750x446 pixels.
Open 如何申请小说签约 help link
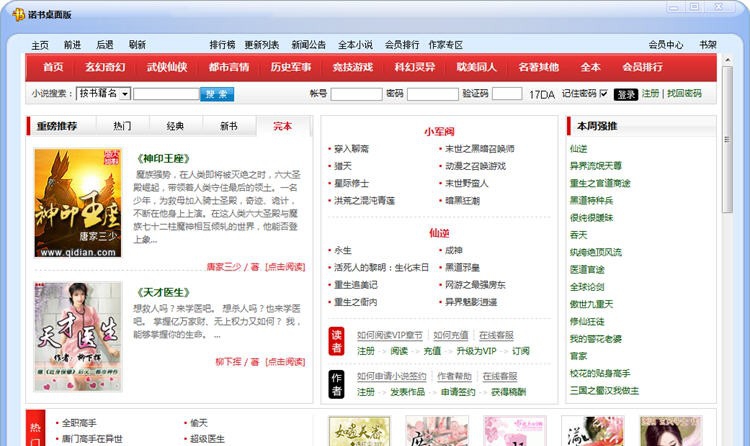[391, 376]
